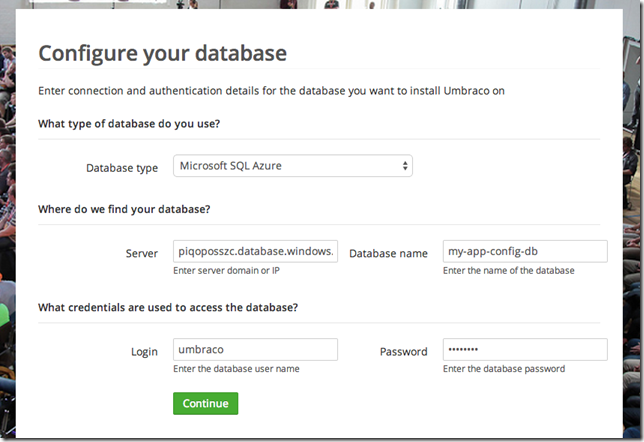Click the 'Login' label
This screenshot has height=442, width=644.
click(144, 352)
